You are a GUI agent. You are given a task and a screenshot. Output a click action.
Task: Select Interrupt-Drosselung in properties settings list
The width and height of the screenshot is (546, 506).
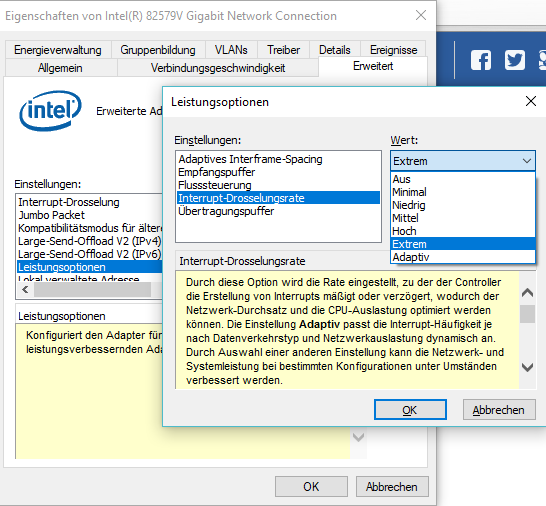90,202
